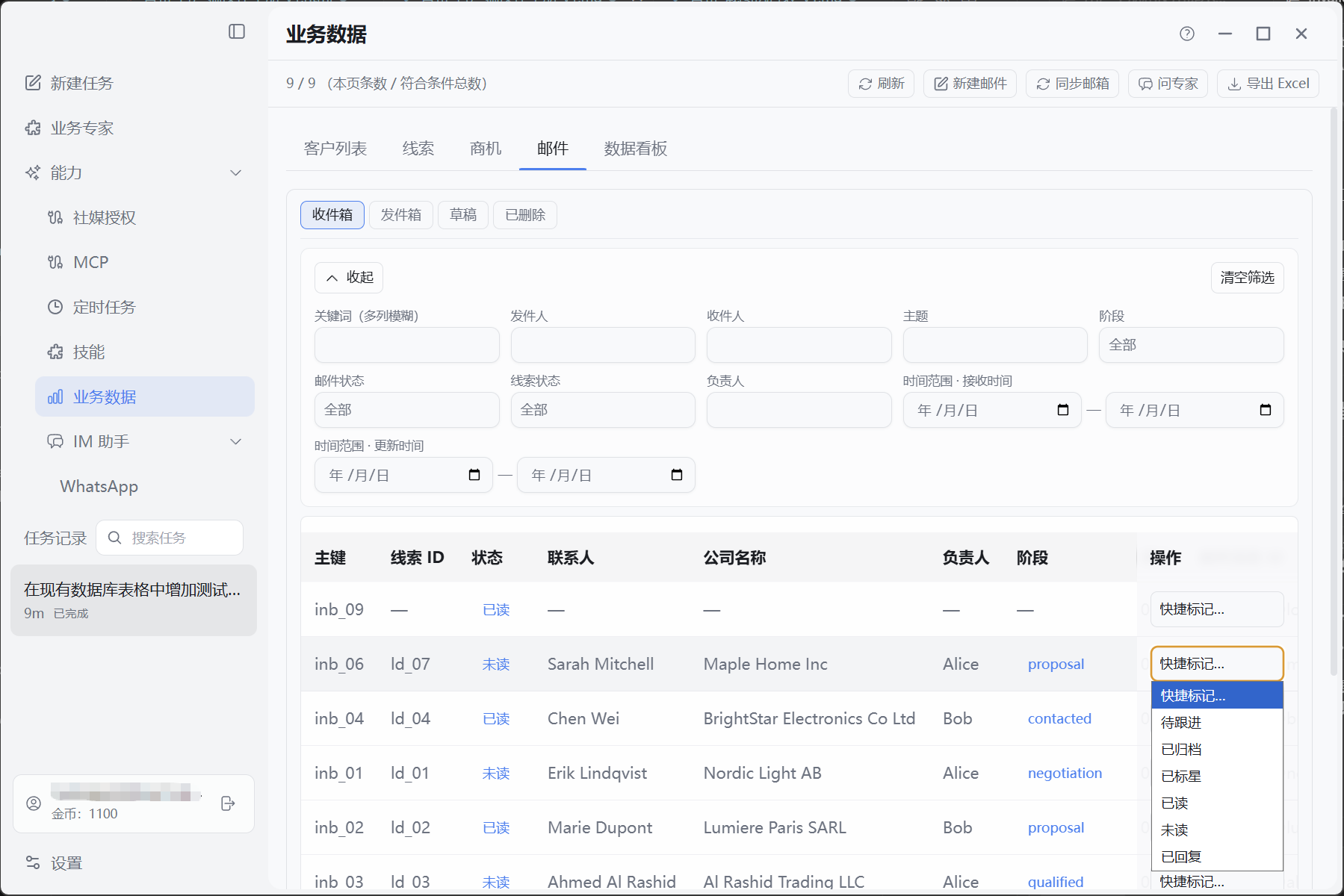Collapse filters with the 收起 button
The image size is (1344, 896).
pos(349,278)
